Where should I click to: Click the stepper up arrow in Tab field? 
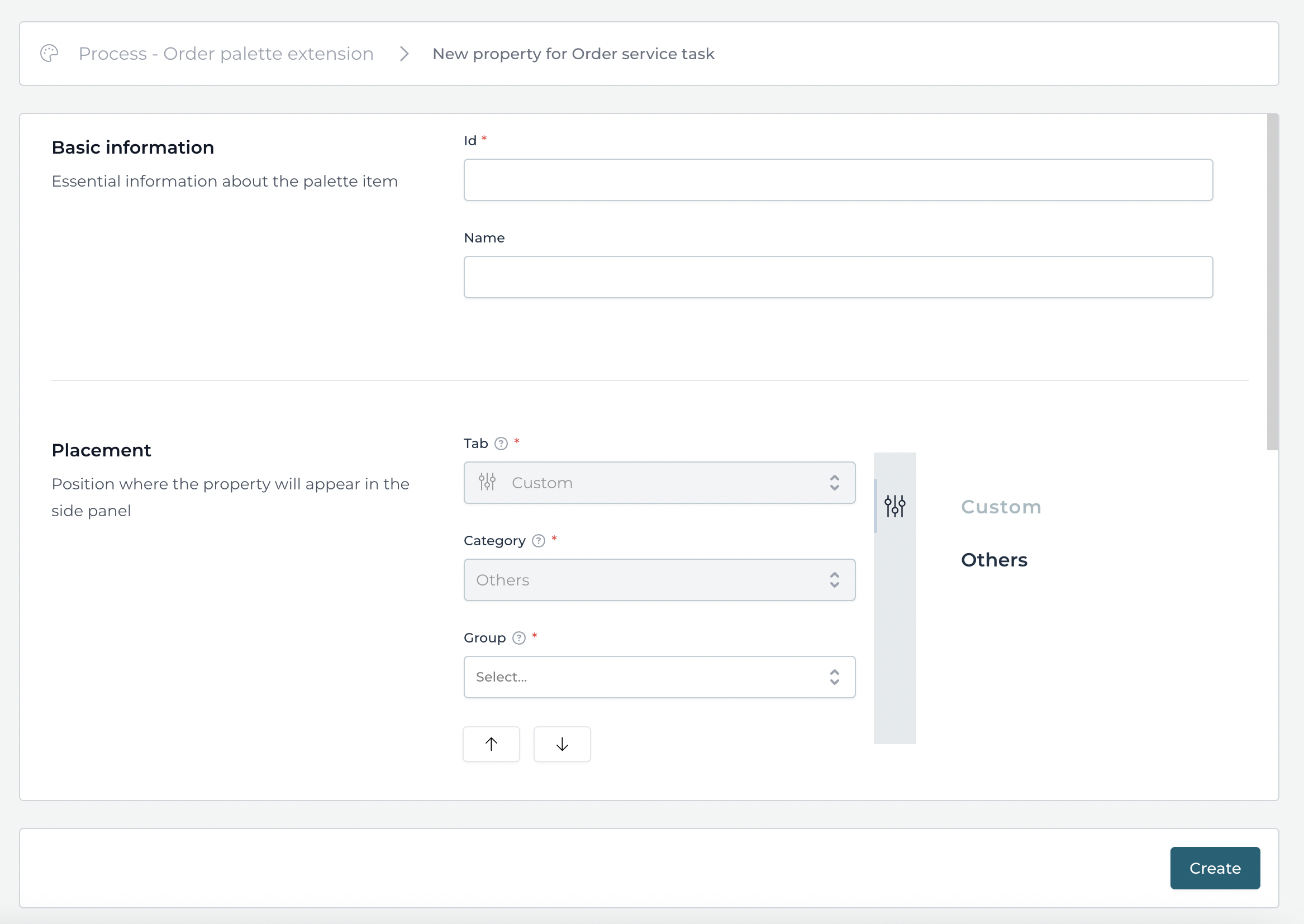[x=835, y=477]
